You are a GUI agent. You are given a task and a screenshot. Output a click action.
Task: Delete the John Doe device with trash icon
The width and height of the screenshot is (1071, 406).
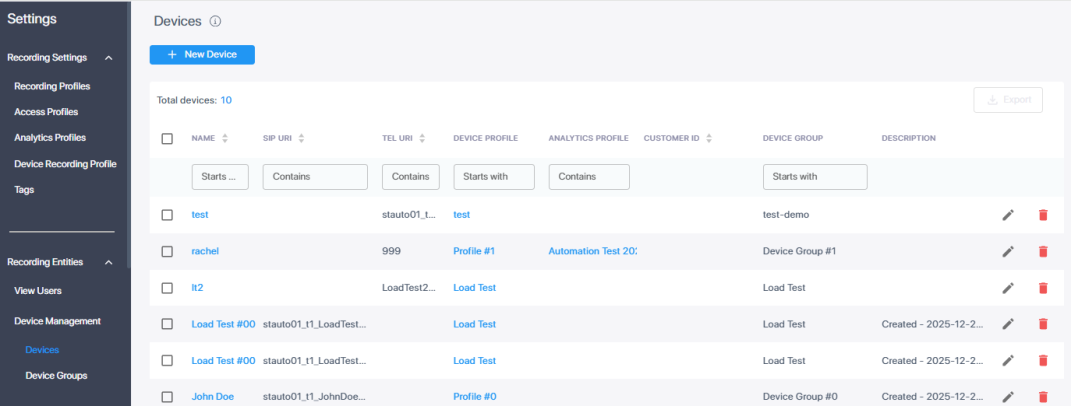1043,397
